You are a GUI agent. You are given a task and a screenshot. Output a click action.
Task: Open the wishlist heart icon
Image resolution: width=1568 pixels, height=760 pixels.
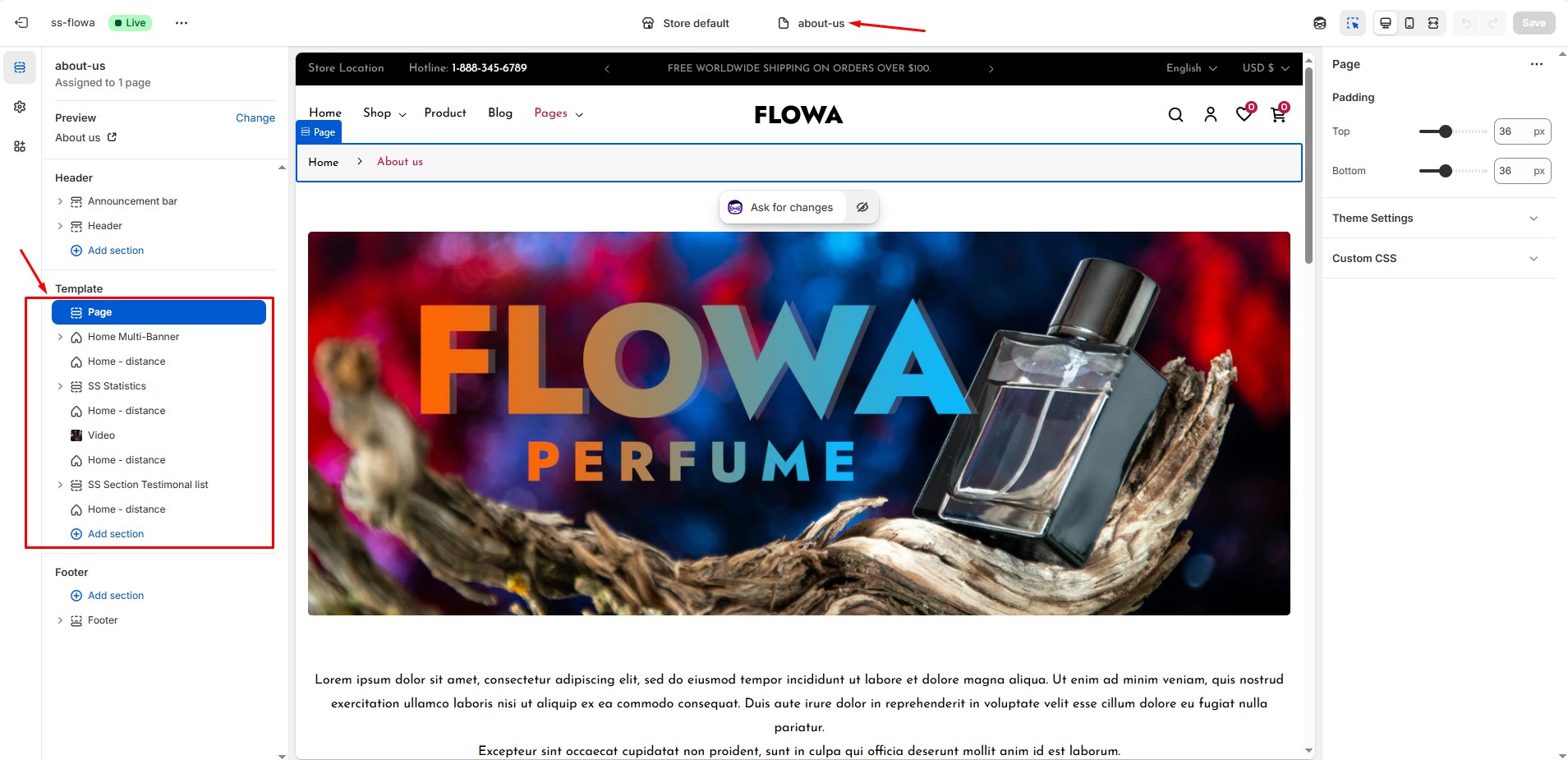1245,113
